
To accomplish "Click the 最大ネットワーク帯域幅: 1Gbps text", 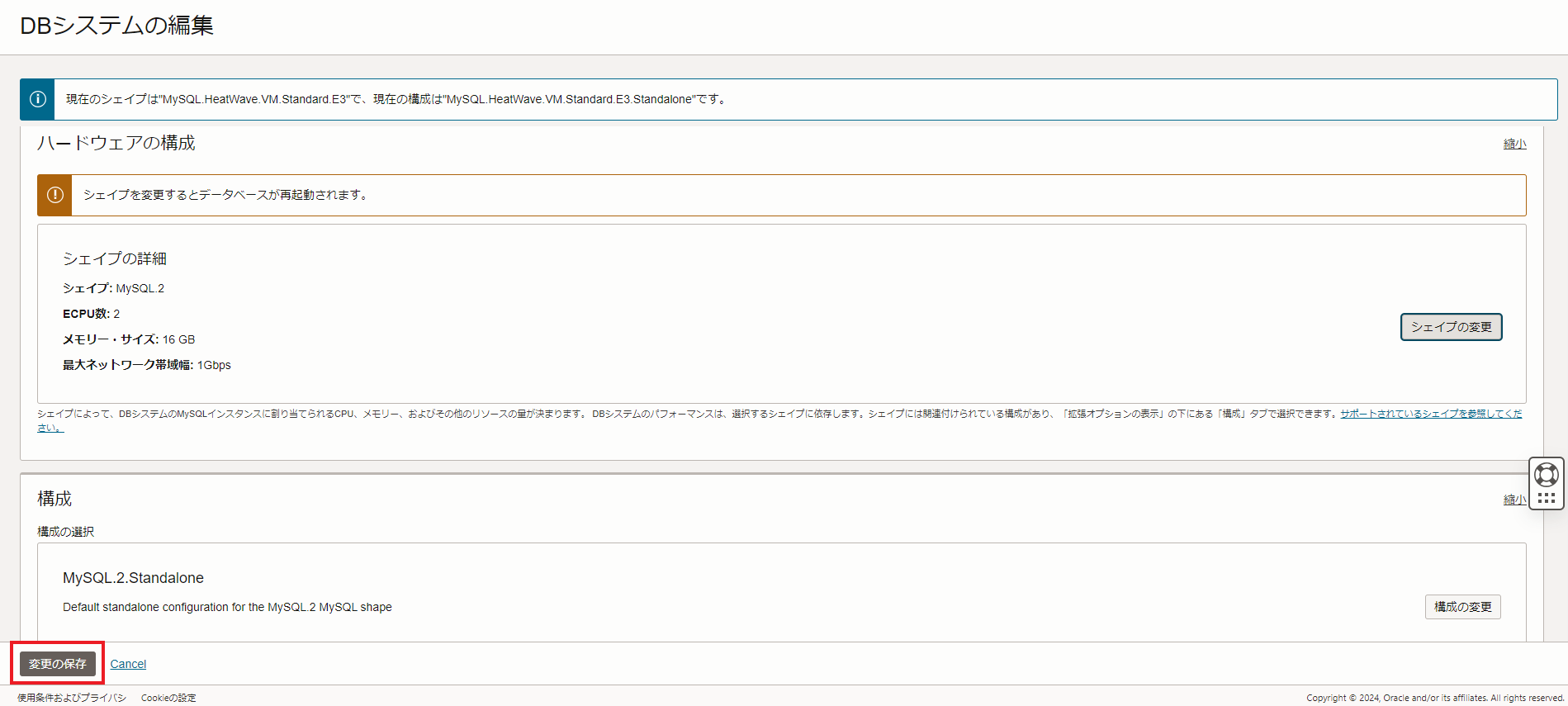I will coord(147,365).
